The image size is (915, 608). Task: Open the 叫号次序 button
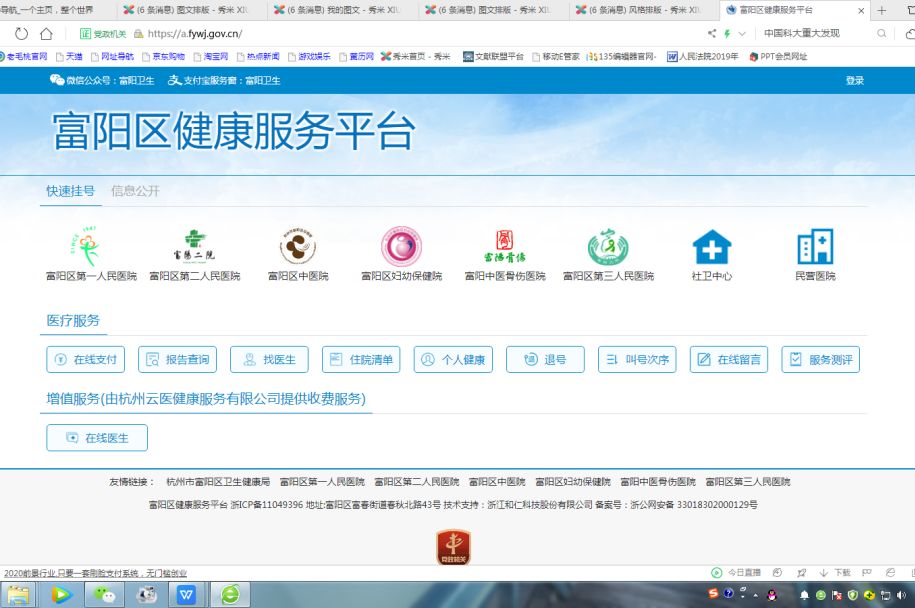(637, 359)
